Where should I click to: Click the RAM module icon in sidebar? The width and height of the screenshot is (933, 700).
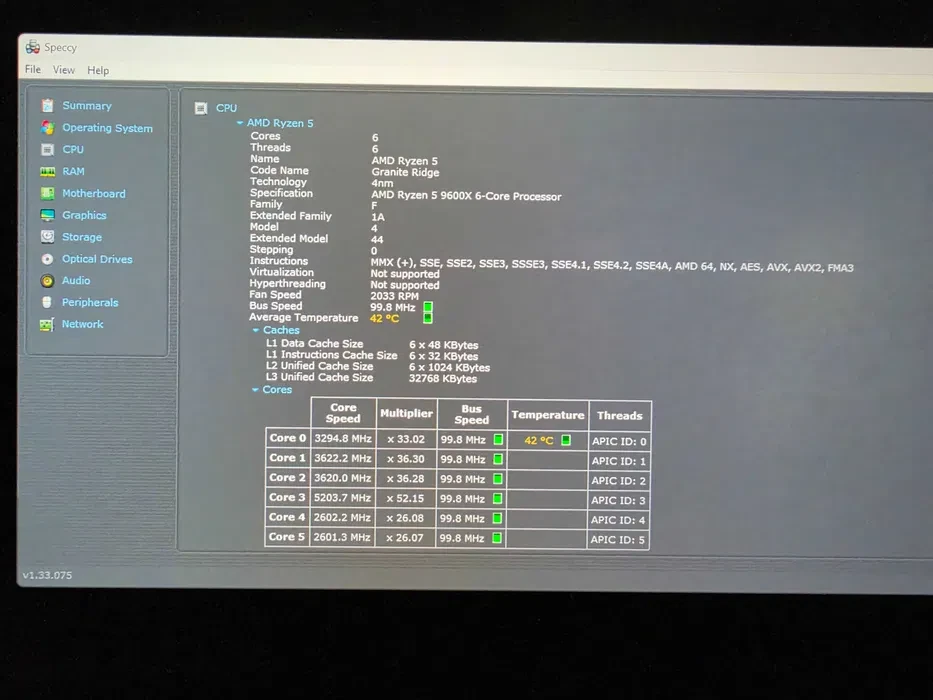(x=48, y=171)
